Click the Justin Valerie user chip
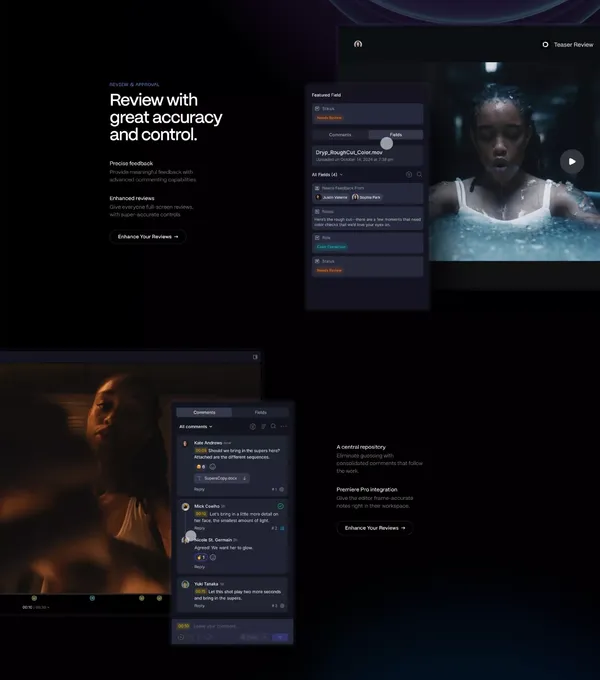Screen dimensions: 600x680 click(332, 197)
